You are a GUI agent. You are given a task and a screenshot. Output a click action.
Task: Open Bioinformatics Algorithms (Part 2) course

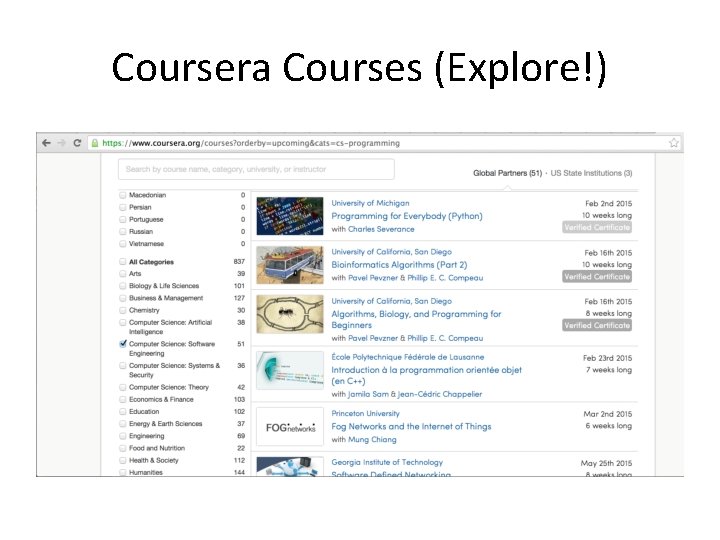[399, 265]
